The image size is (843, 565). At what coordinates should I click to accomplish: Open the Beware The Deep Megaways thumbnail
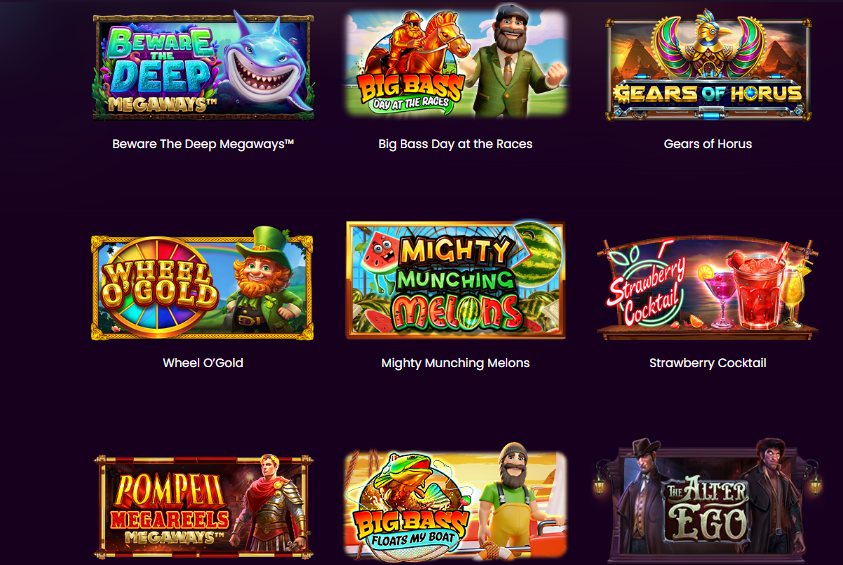[x=203, y=66]
